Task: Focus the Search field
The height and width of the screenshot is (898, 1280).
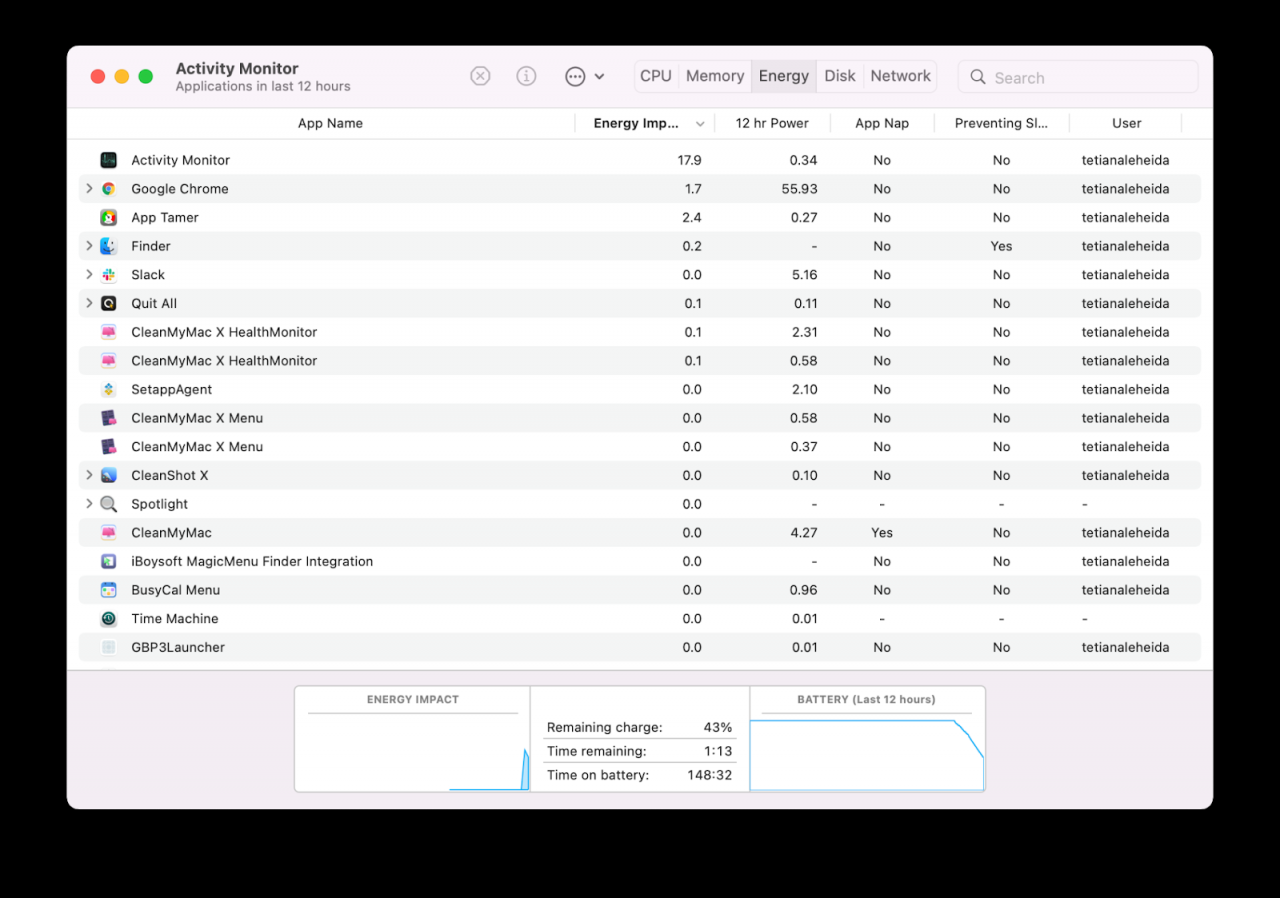Action: coord(1078,77)
